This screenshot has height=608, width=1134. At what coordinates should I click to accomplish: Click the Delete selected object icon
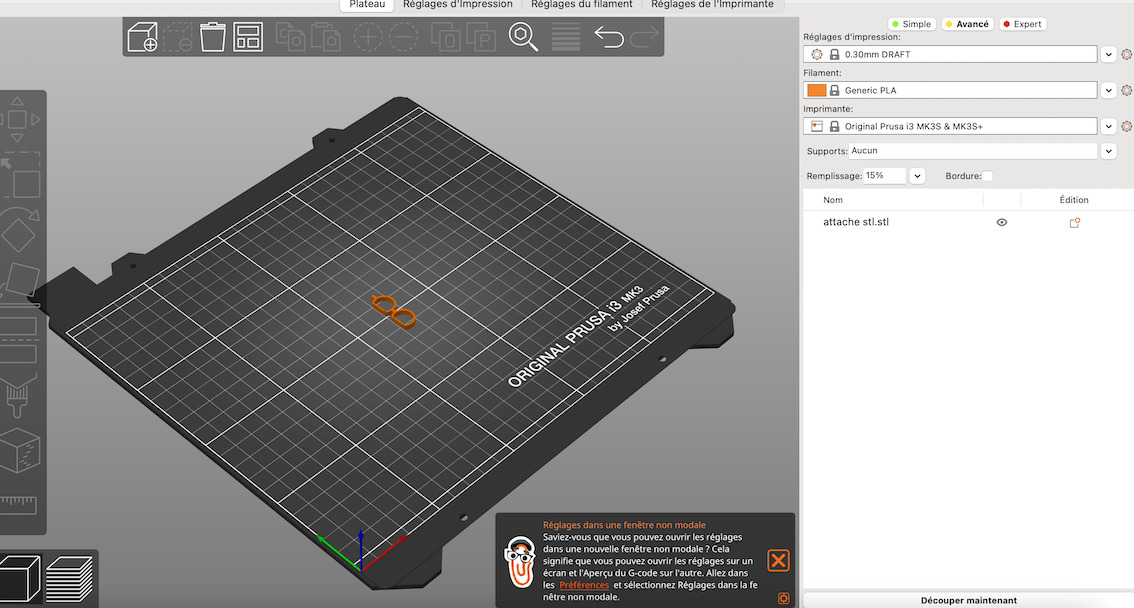[177, 37]
